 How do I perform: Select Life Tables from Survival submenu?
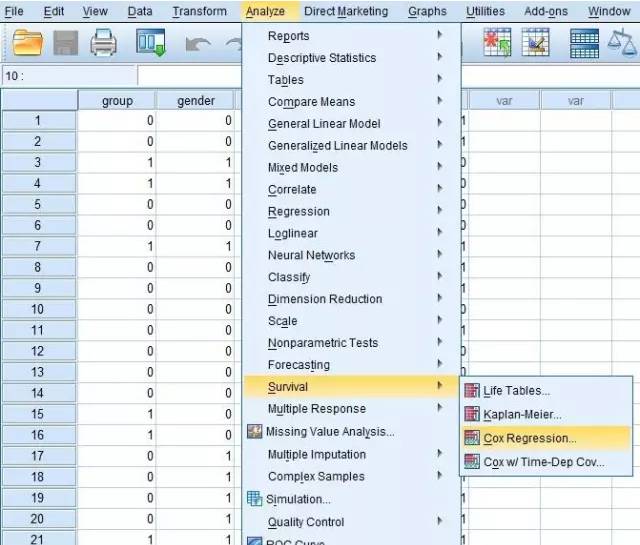click(x=516, y=391)
